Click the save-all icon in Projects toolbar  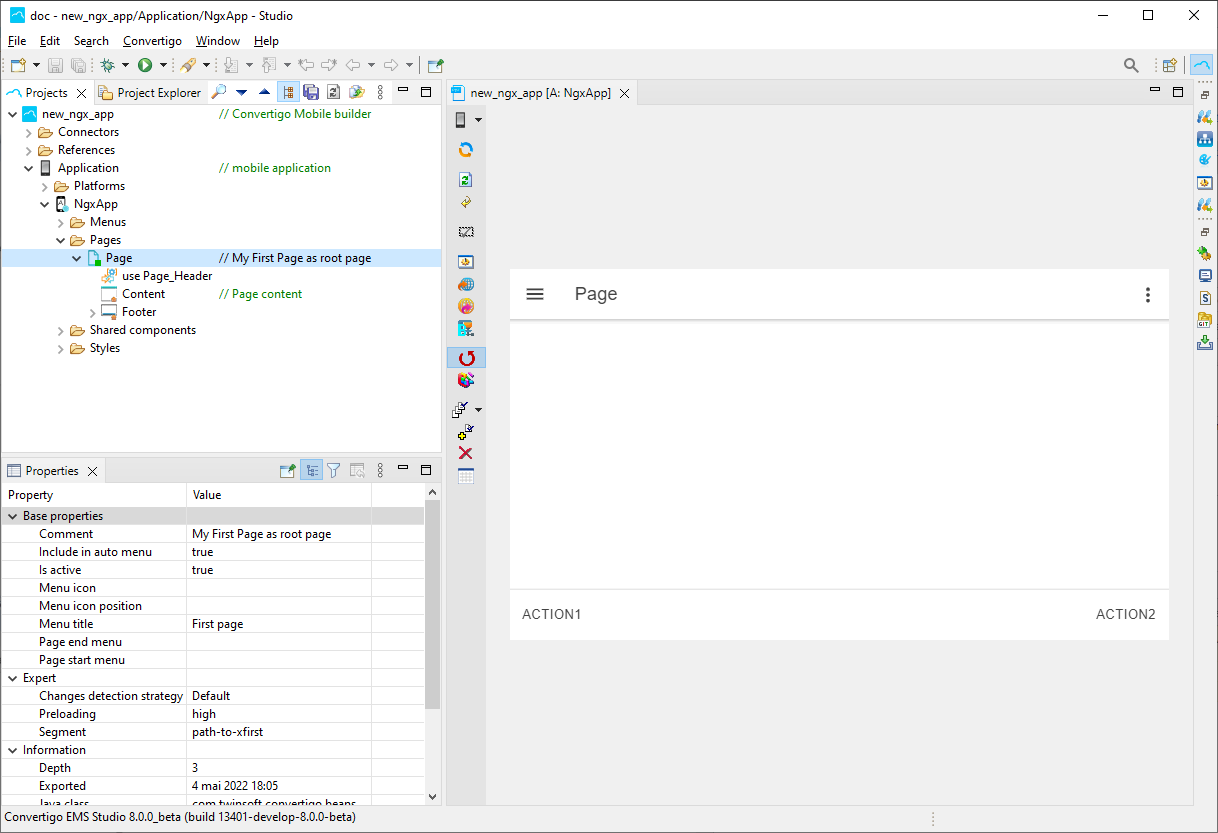(x=311, y=92)
